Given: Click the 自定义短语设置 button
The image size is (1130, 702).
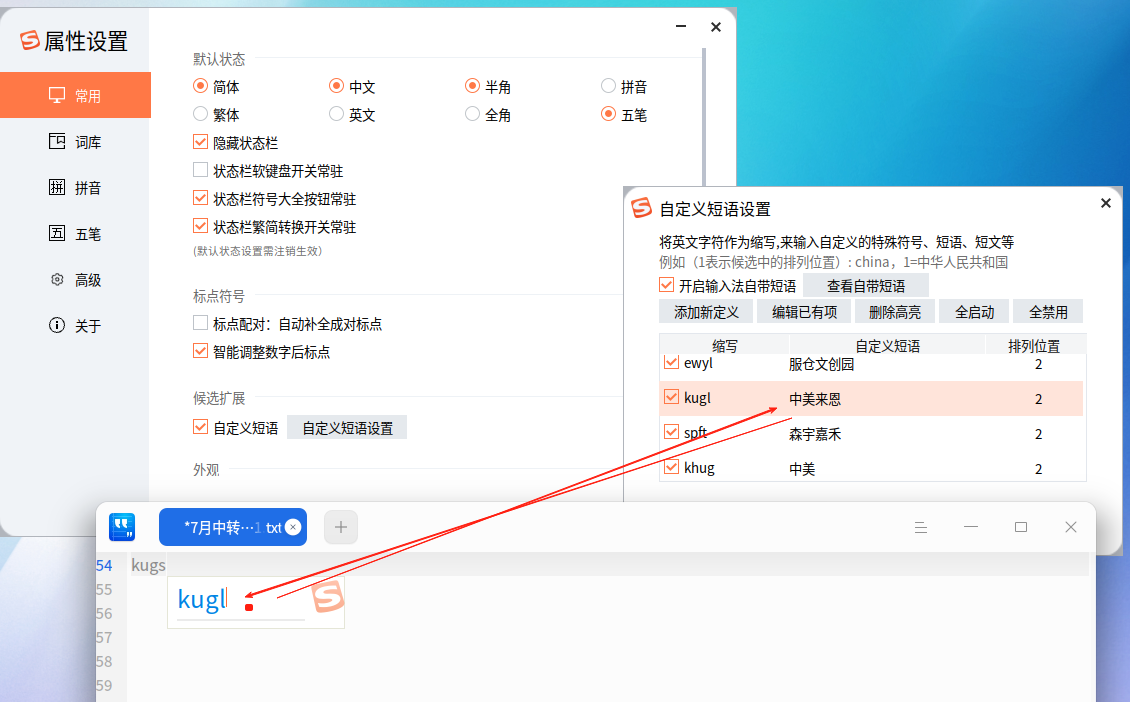Looking at the screenshot, I should click(x=347, y=427).
